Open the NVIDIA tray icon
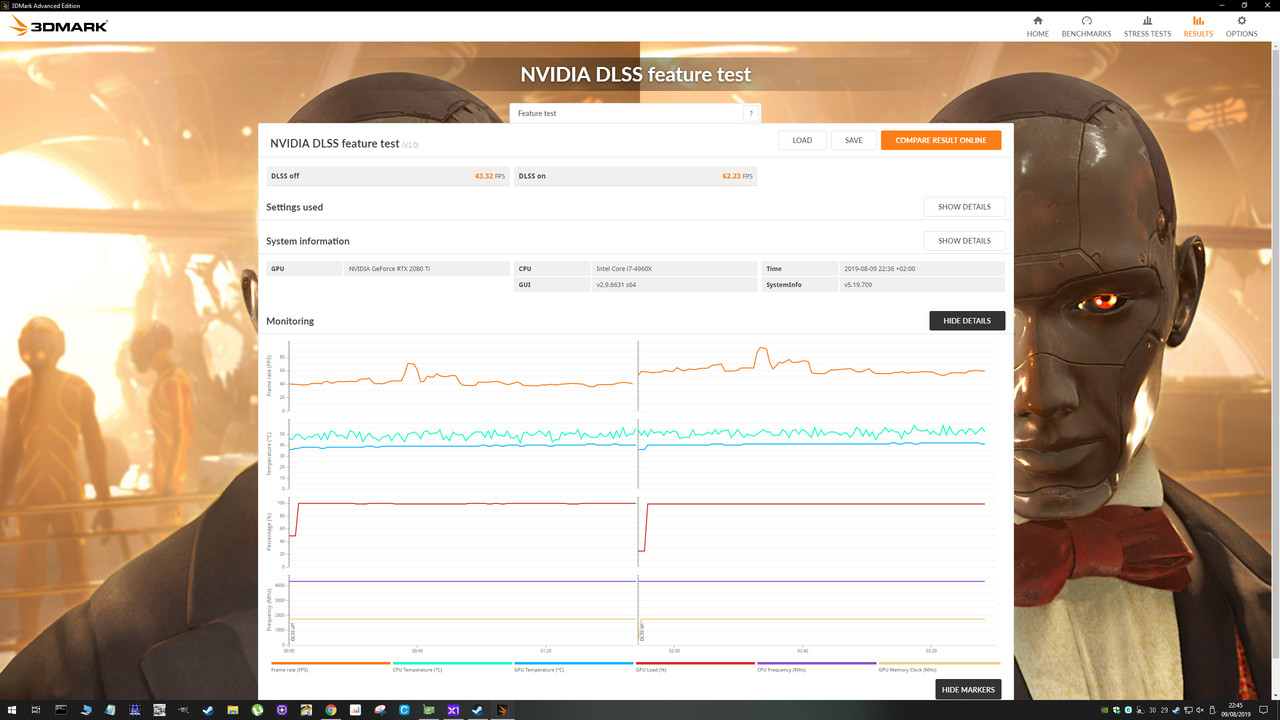Screen dimensions: 1280x720 coord(1104,710)
